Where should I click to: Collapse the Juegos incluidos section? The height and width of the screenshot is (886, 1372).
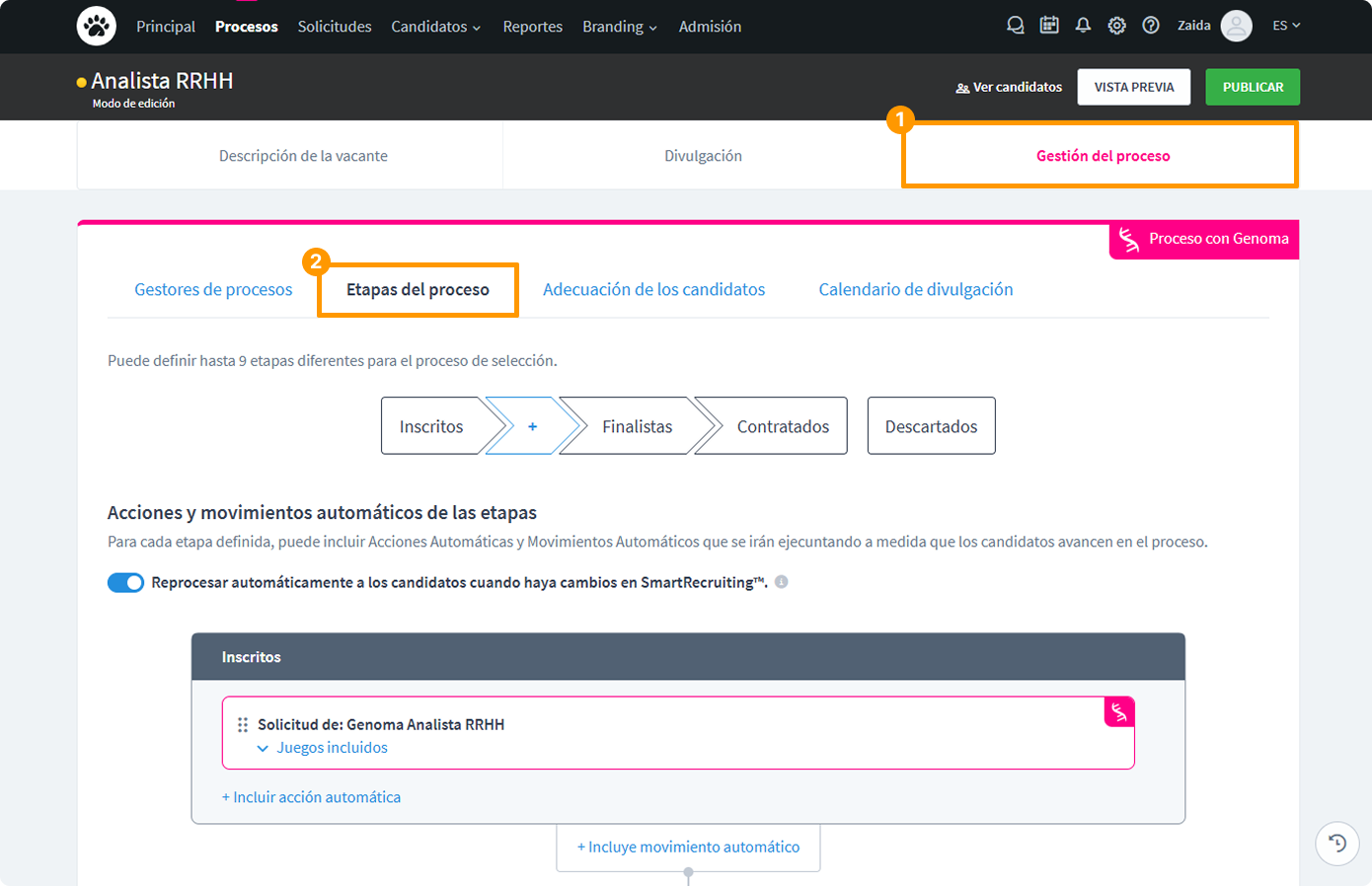pyautogui.click(x=263, y=748)
